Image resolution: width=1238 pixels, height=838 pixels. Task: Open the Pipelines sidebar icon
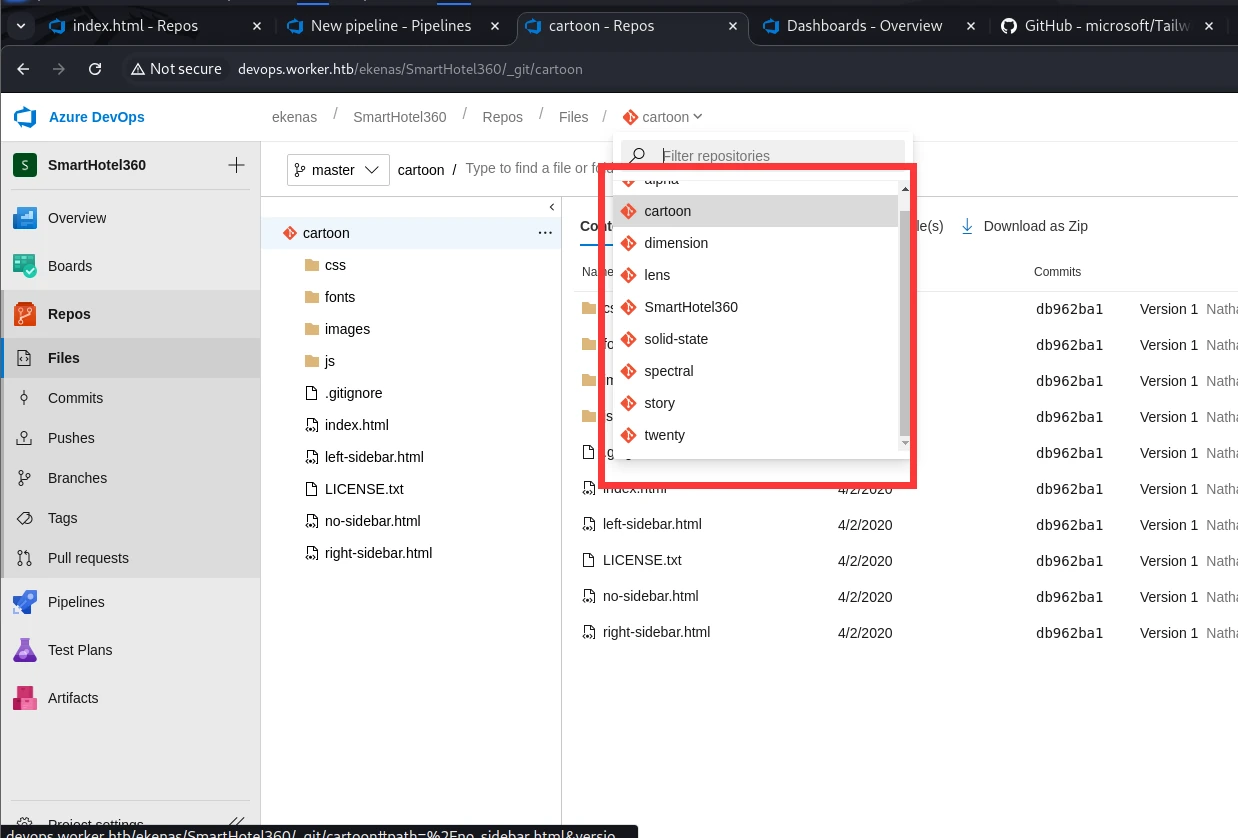(x=25, y=602)
